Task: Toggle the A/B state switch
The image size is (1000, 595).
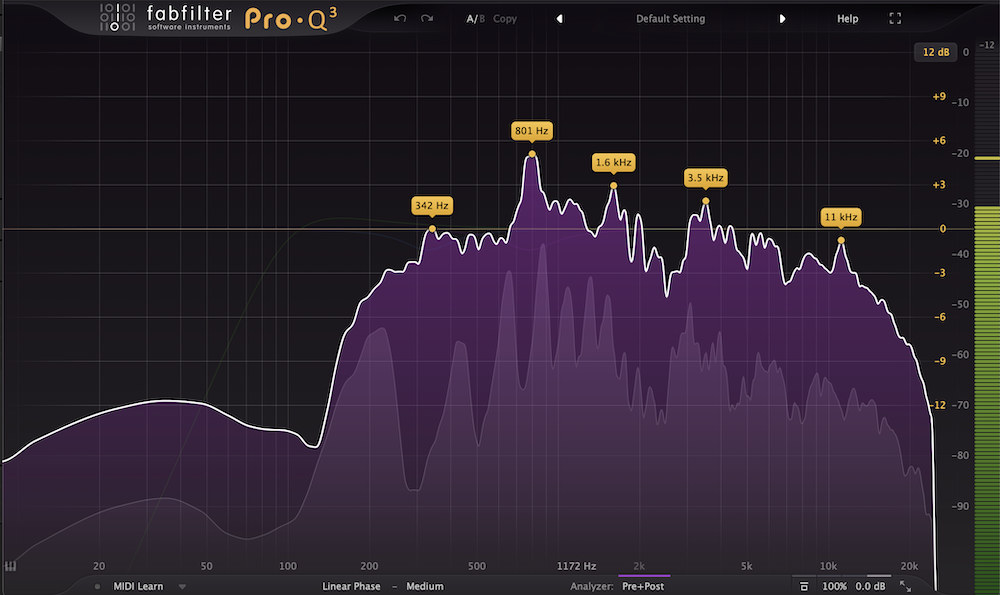Action: coord(475,19)
